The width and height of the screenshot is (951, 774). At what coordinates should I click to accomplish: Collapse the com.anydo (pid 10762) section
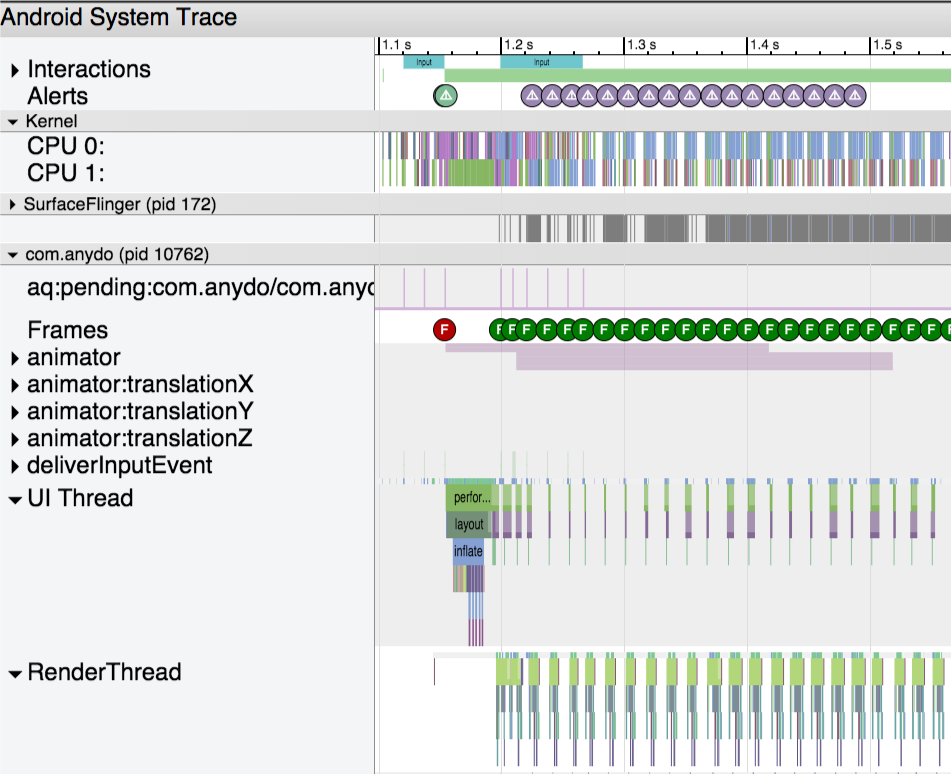(13, 255)
